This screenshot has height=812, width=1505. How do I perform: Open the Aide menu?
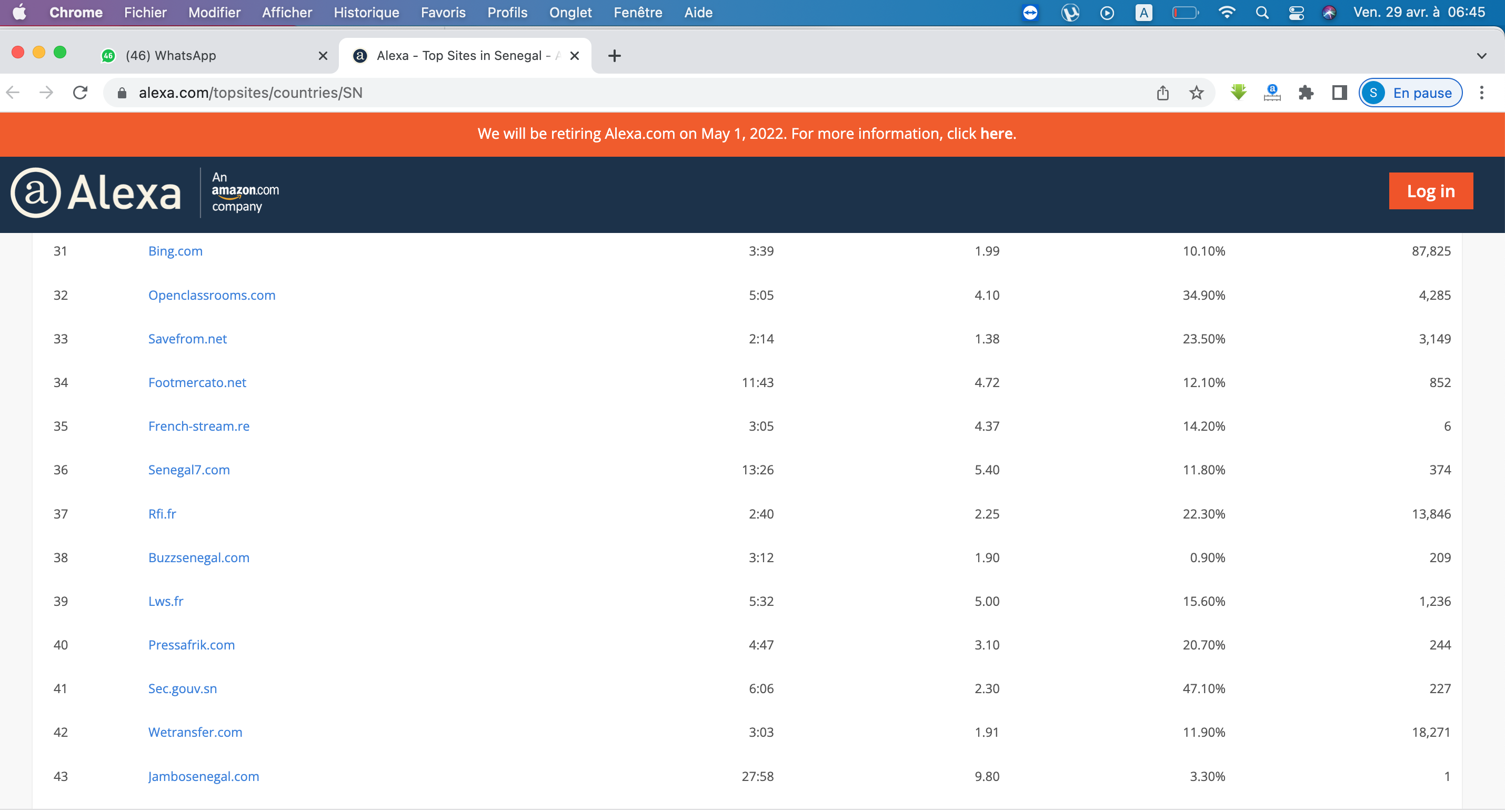pyautogui.click(x=698, y=12)
